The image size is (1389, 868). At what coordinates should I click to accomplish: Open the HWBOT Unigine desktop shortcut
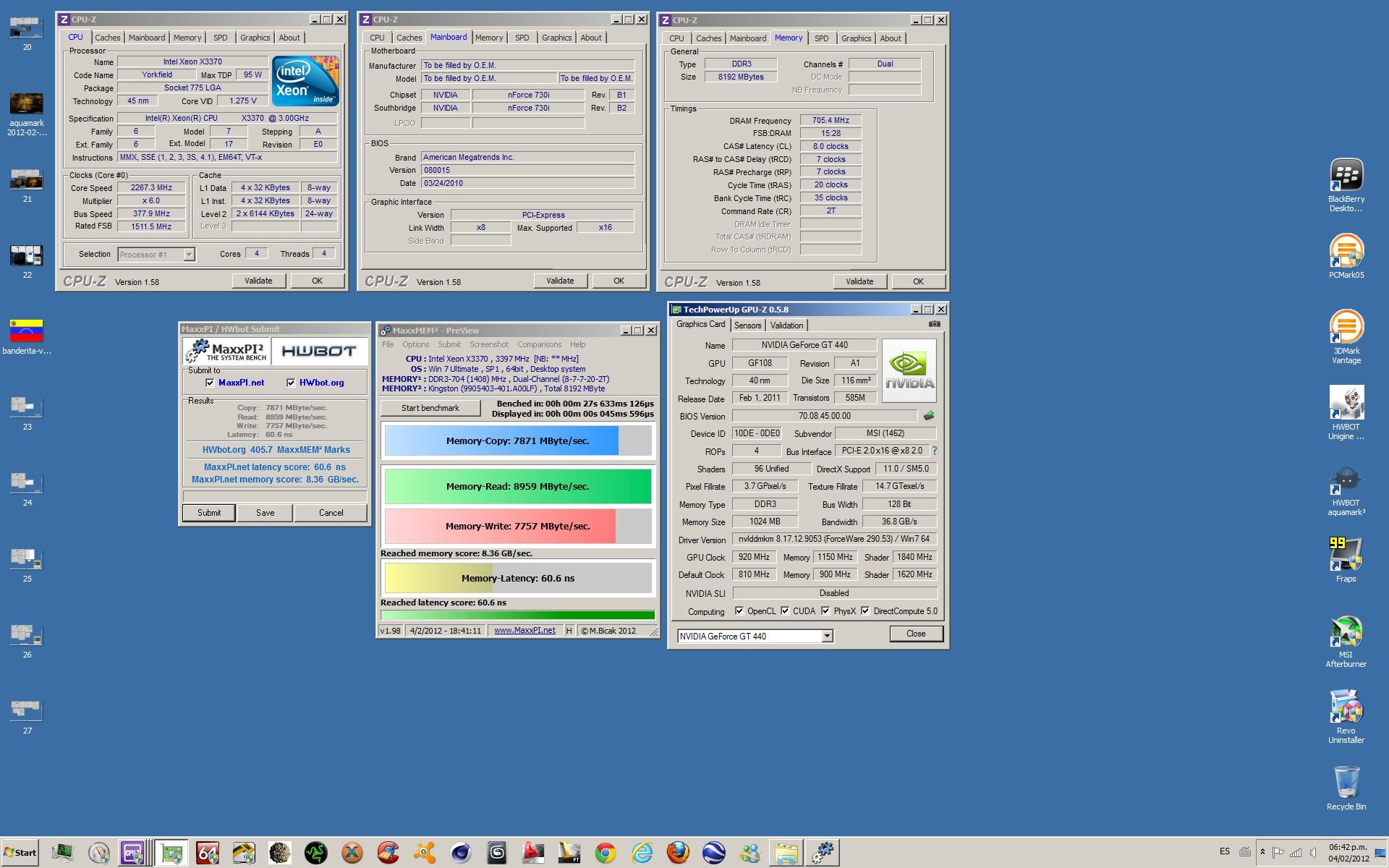tap(1346, 412)
